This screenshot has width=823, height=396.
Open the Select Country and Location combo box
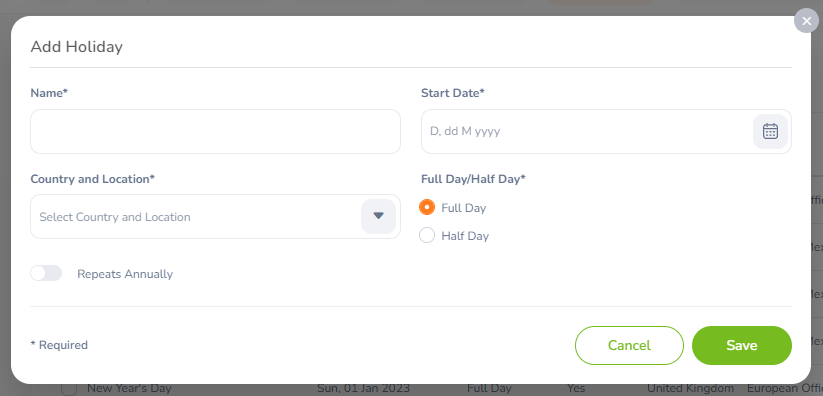coord(215,216)
